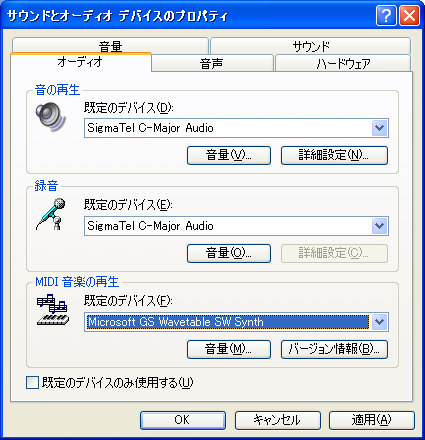Open playback 音量(V) settings
This screenshot has height=440, width=425.
click(x=229, y=155)
